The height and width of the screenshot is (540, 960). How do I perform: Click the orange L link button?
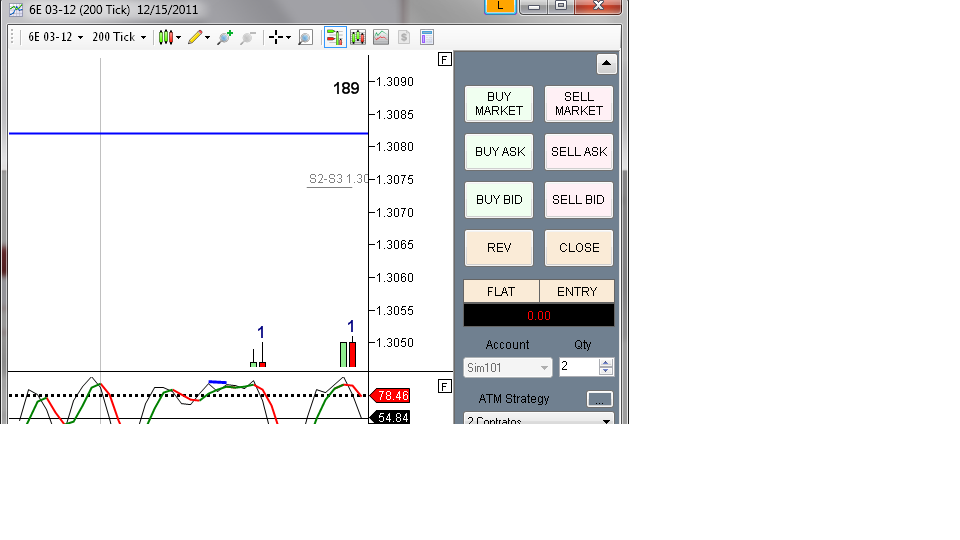[x=500, y=6]
